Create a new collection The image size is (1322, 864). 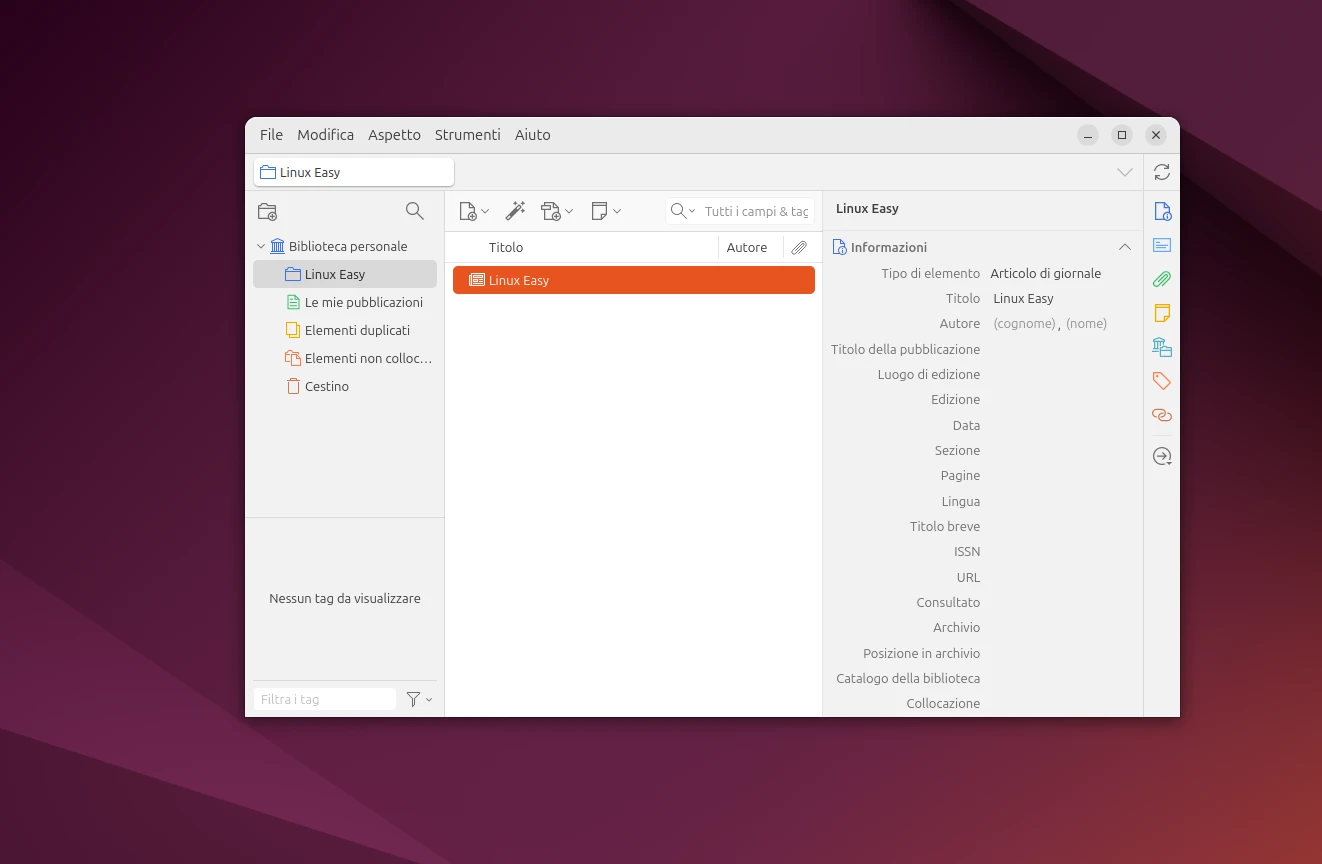(267, 211)
